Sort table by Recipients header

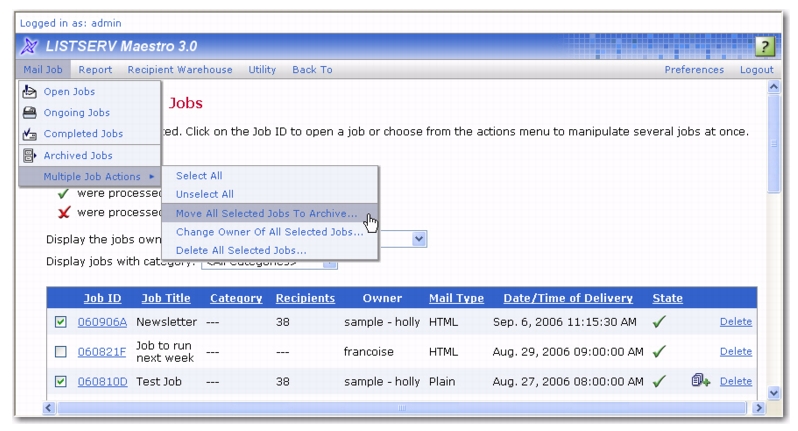[x=305, y=298]
